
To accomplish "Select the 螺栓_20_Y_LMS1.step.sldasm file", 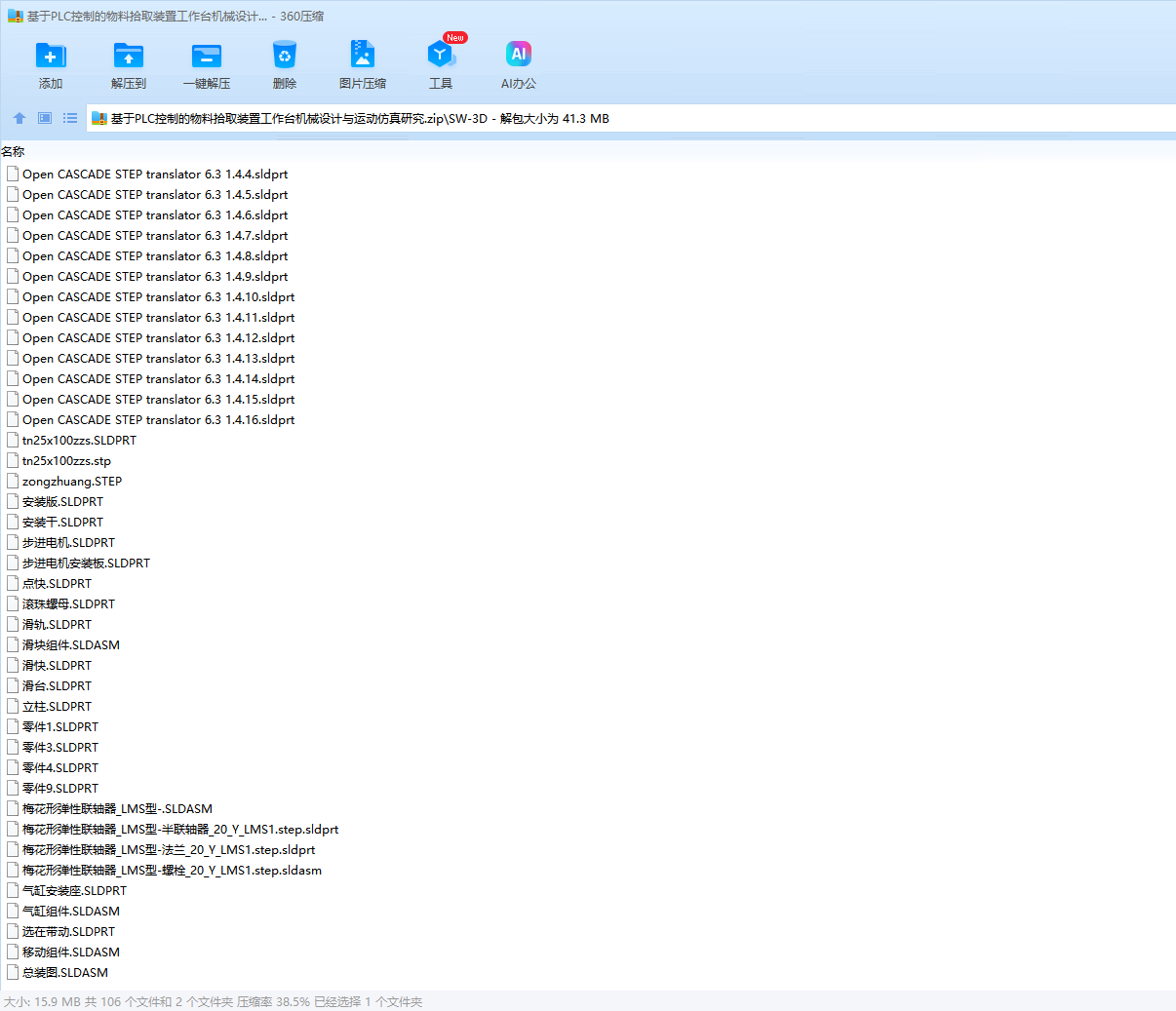I will tap(172, 870).
